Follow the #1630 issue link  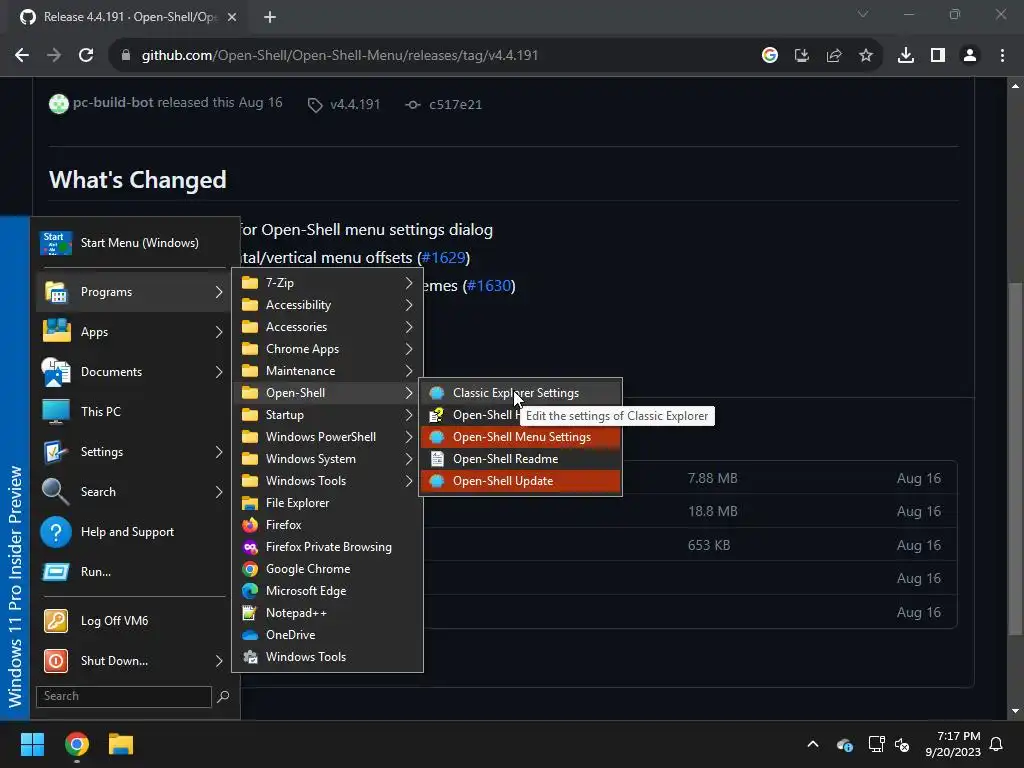coord(489,286)
